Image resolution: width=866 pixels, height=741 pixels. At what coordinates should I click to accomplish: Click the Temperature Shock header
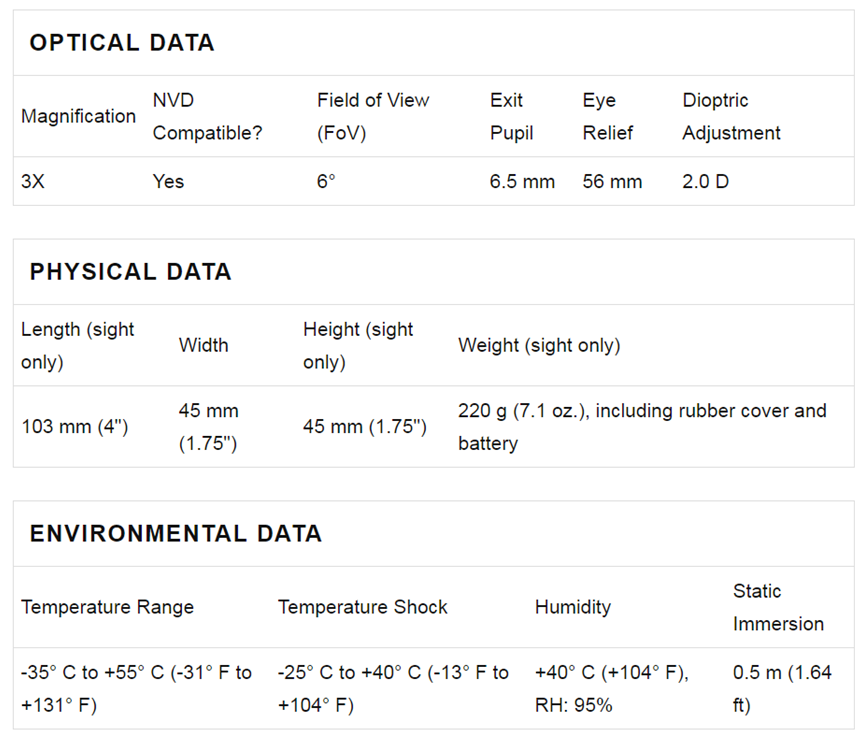click(x=362, y=607)
